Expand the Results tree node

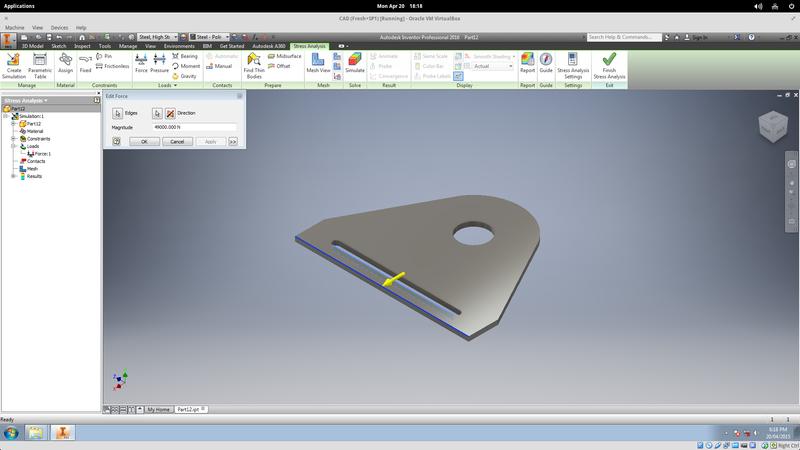tap(14, 176)
